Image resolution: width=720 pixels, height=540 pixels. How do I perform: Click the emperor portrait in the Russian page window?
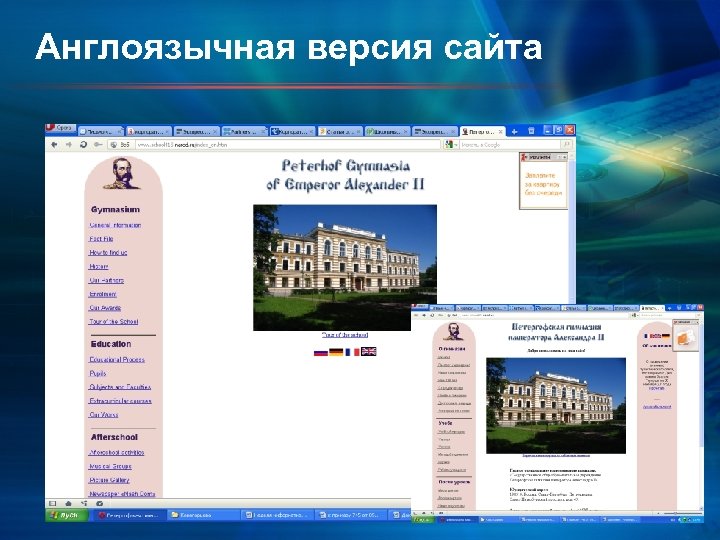pos(454,332)
